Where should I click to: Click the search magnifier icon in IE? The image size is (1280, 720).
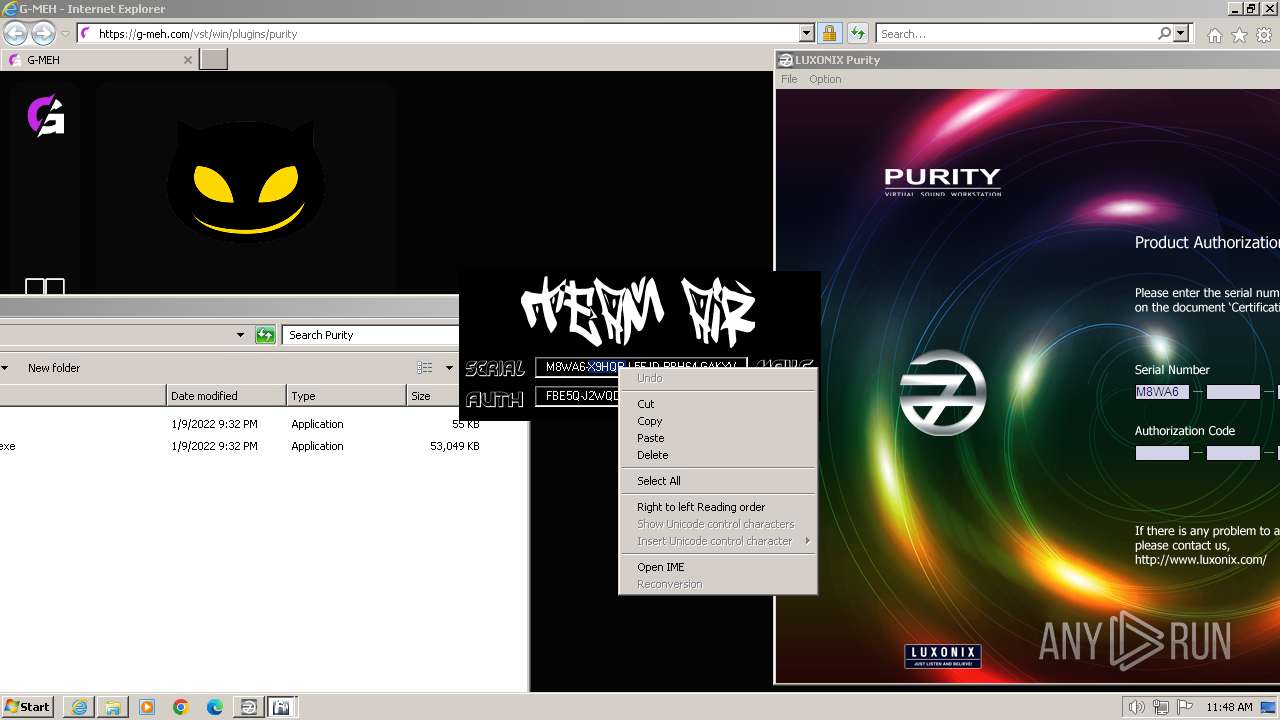pyautogui.click(x=1164, y=33)
